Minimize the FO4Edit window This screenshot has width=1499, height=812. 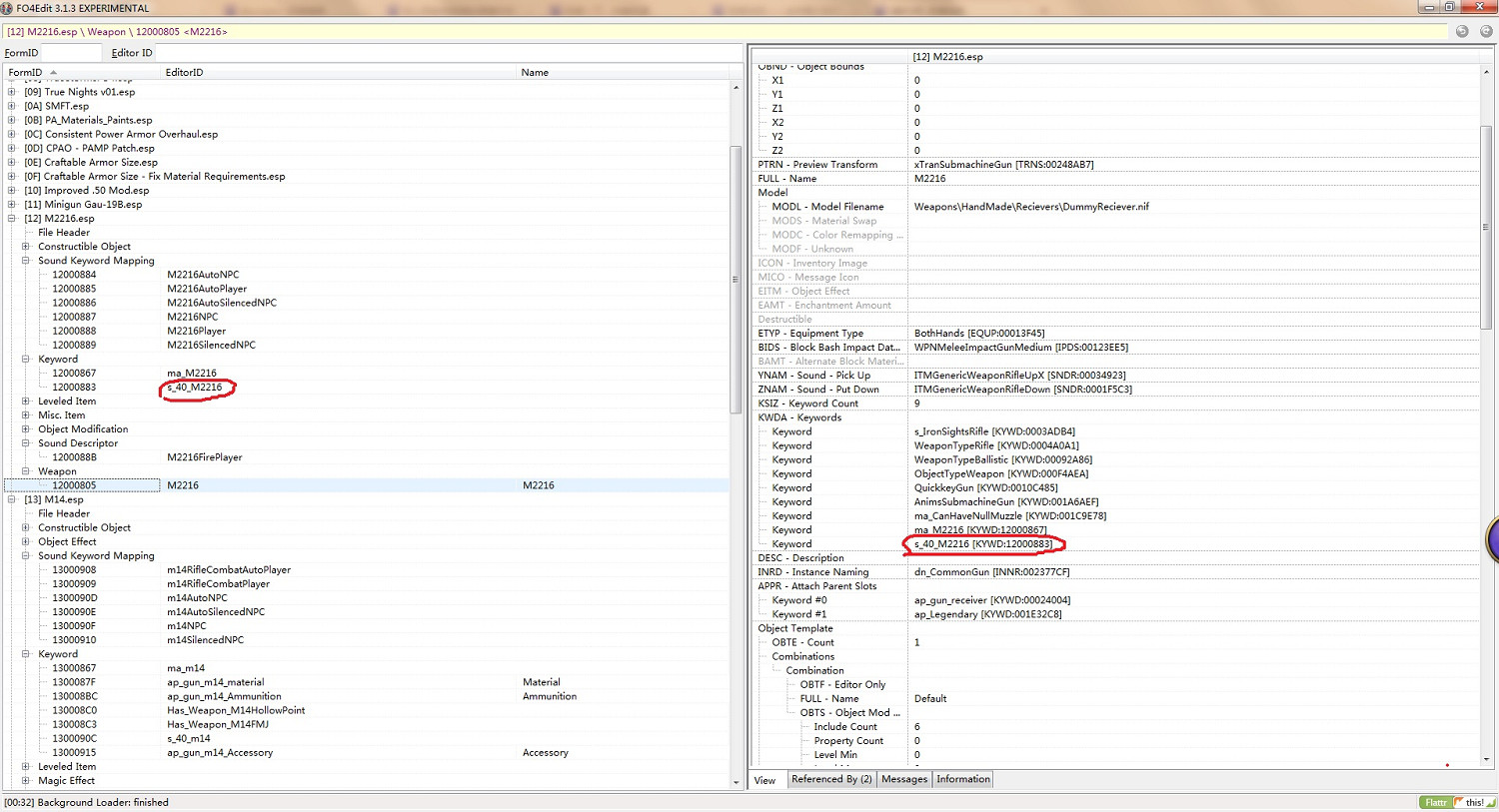[1429, 7]
